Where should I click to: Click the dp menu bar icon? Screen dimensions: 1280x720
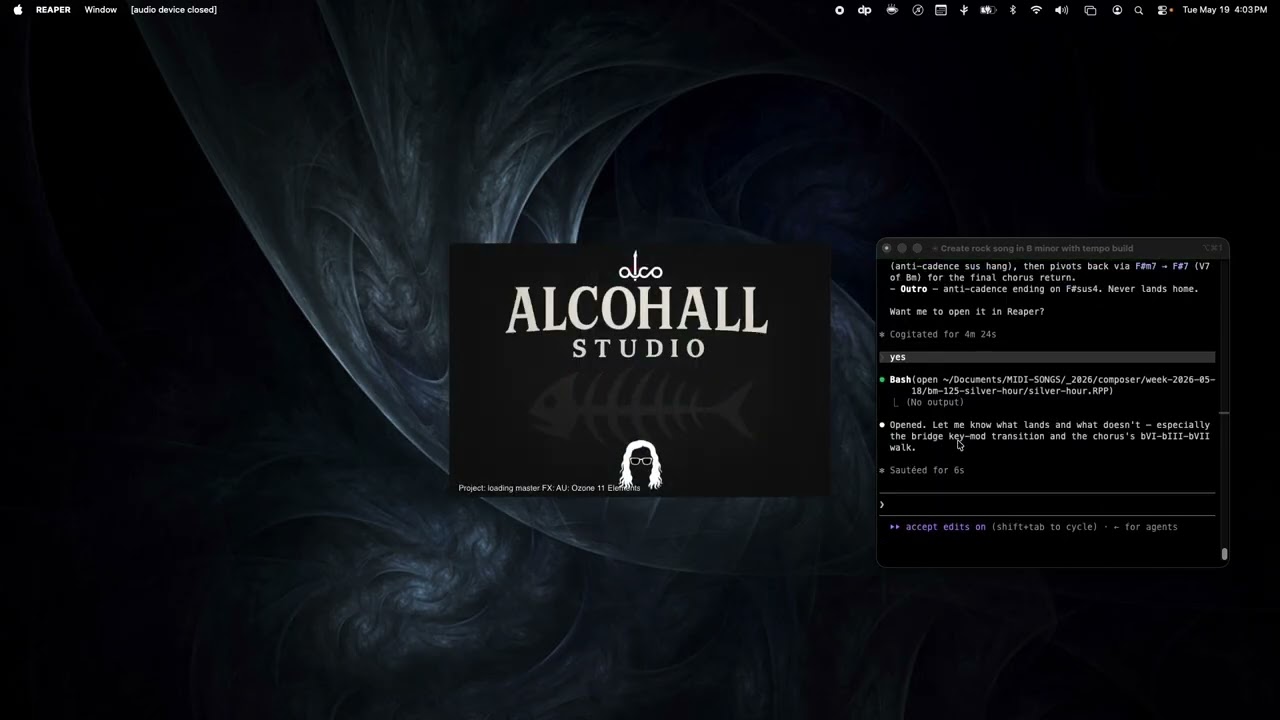(x=865, y=10)
